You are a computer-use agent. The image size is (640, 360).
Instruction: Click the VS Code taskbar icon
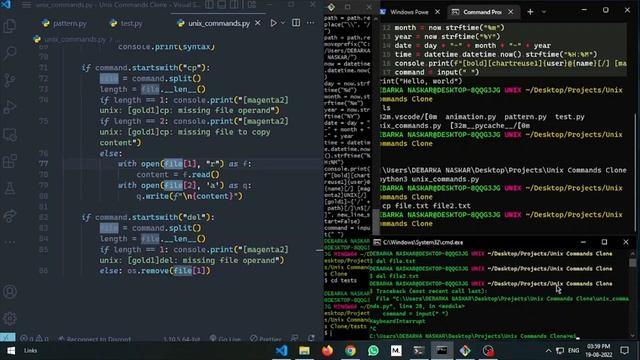pyautogui.click(x=281, y=351)
